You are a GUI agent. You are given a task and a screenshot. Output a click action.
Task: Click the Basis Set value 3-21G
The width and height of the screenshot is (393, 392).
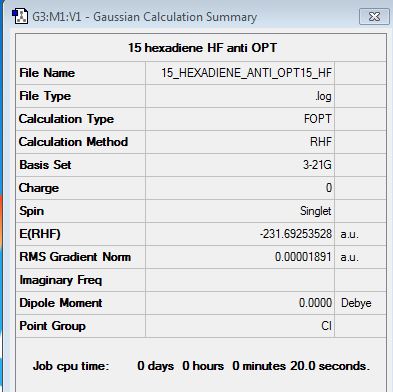point(317,165)
